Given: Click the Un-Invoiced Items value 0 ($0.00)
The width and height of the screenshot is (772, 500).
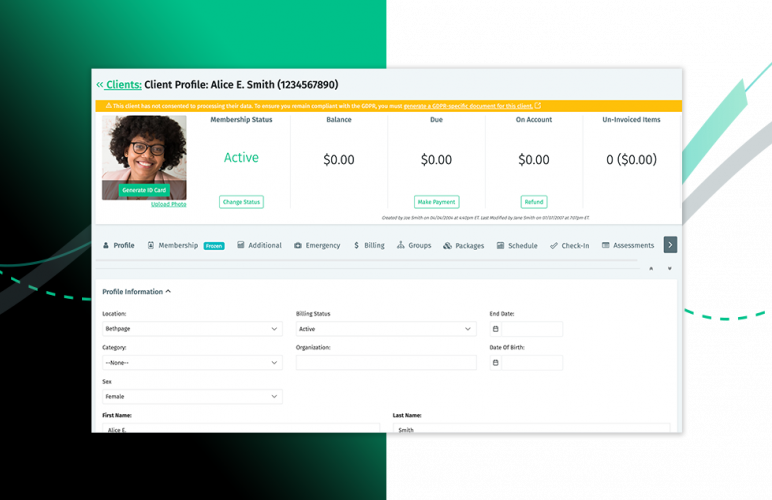Looking at the screenshot, I should pyautogui.click(x=631, y=159).
